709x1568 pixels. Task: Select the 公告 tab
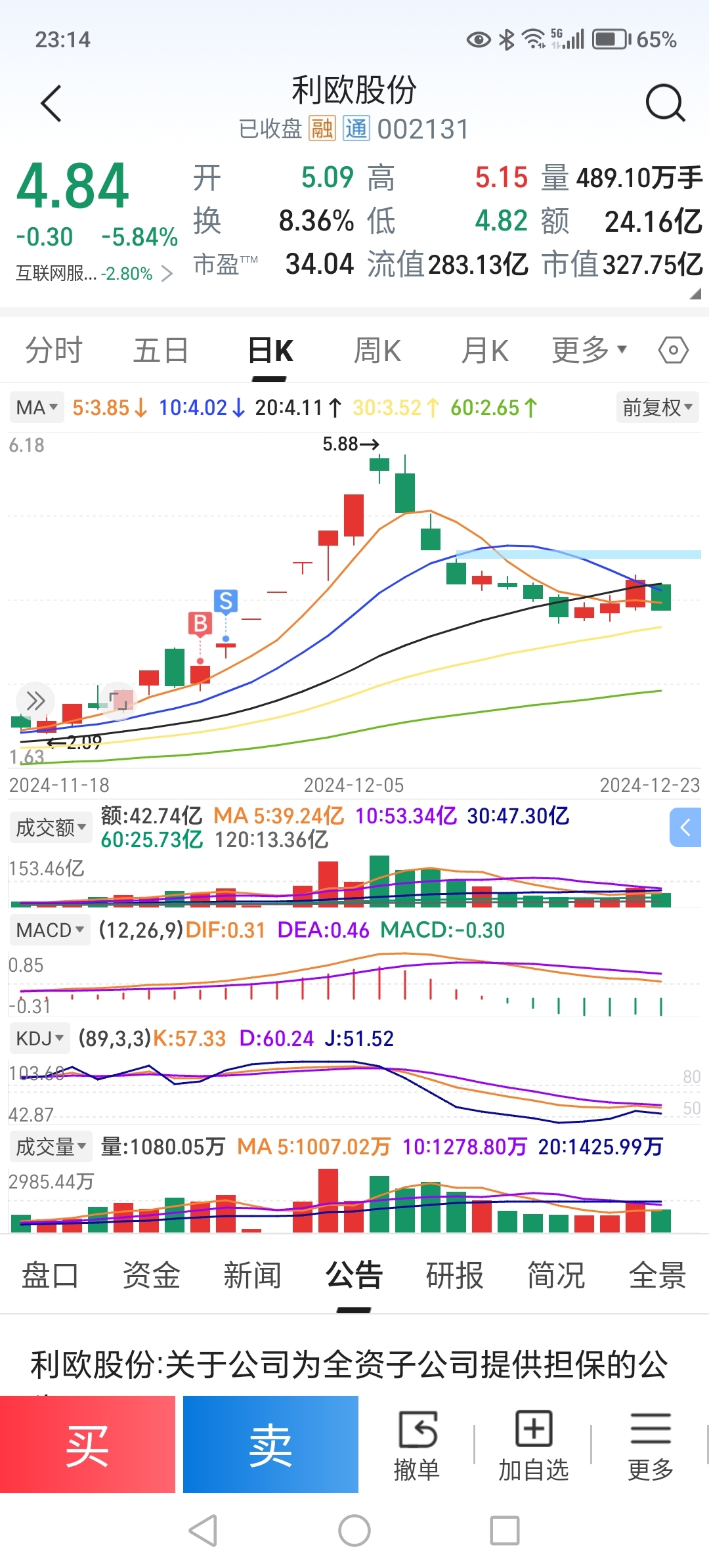click(354, 1275)
